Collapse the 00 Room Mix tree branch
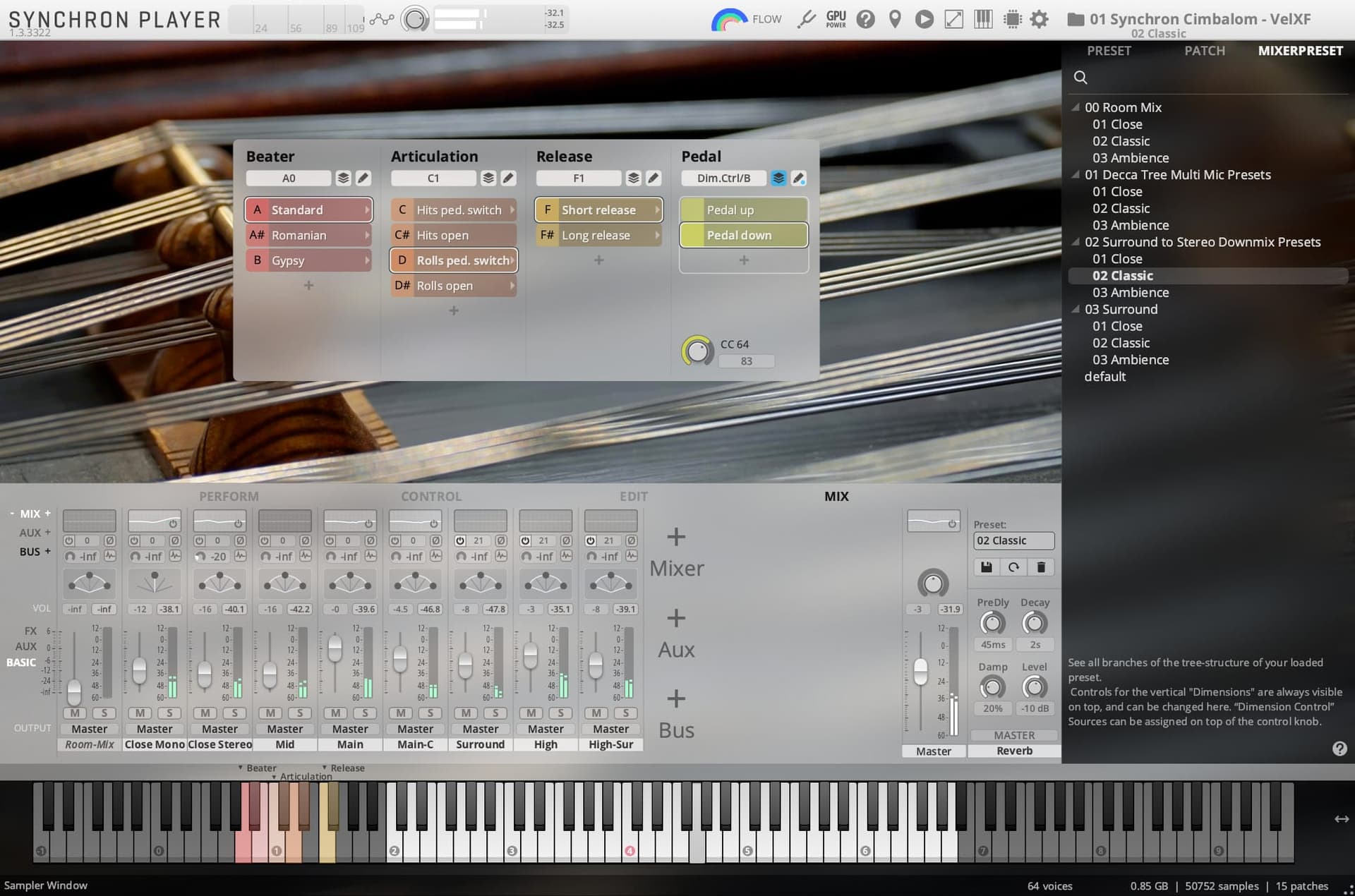The width and height of the screenshot is (1355, 896). [x=1076, y=107]
